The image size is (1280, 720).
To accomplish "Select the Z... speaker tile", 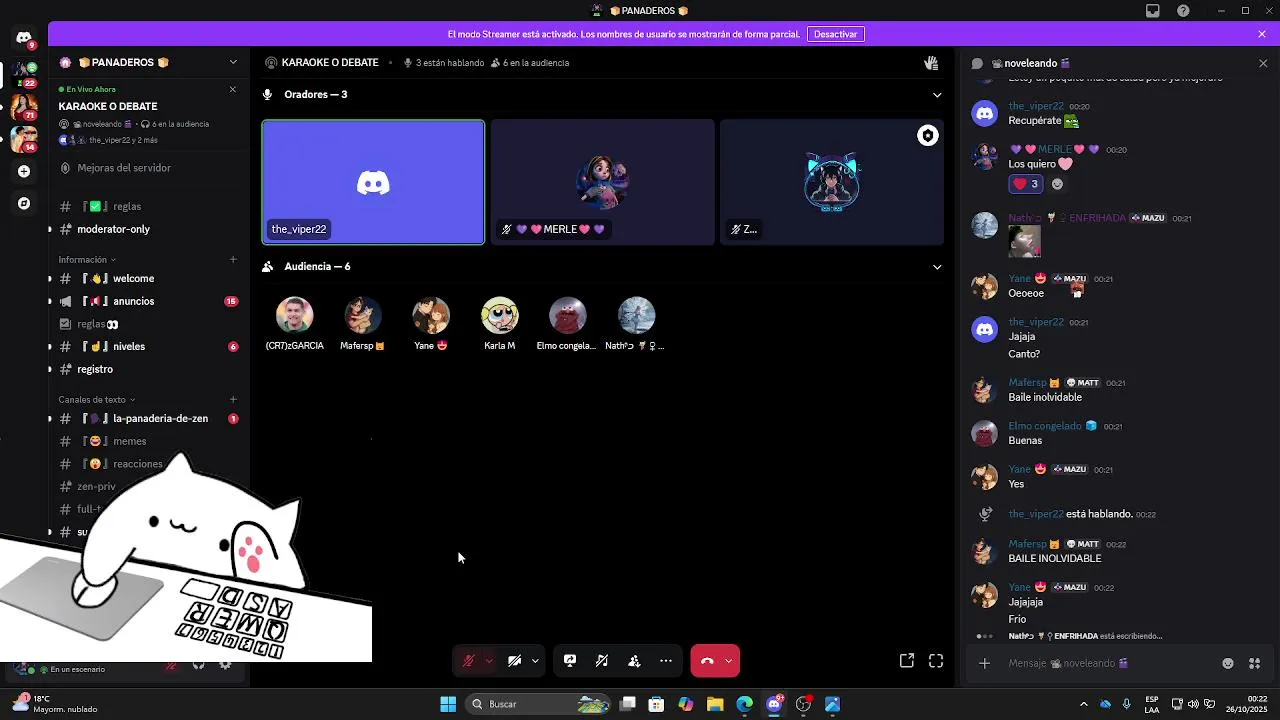I will click(x=831, y=182).
